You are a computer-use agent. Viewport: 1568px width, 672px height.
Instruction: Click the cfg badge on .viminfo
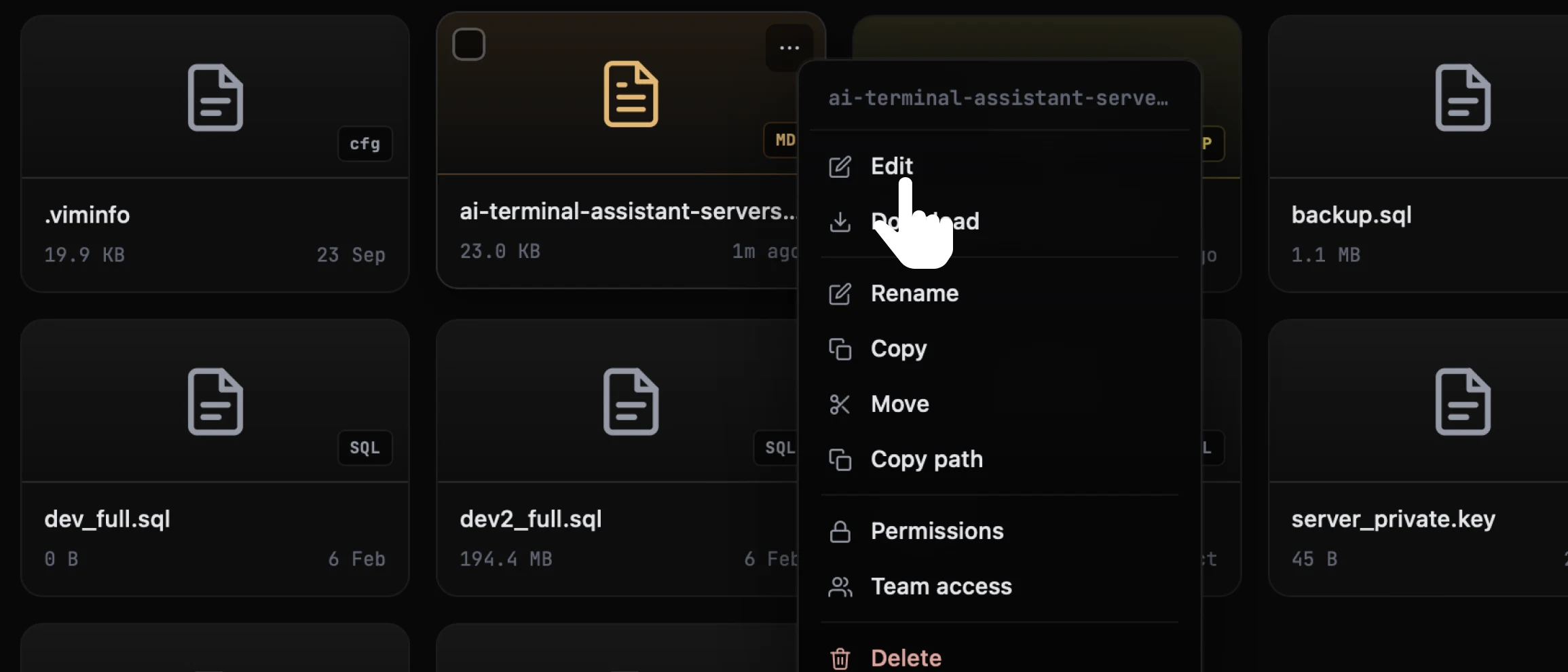point(365,144)
